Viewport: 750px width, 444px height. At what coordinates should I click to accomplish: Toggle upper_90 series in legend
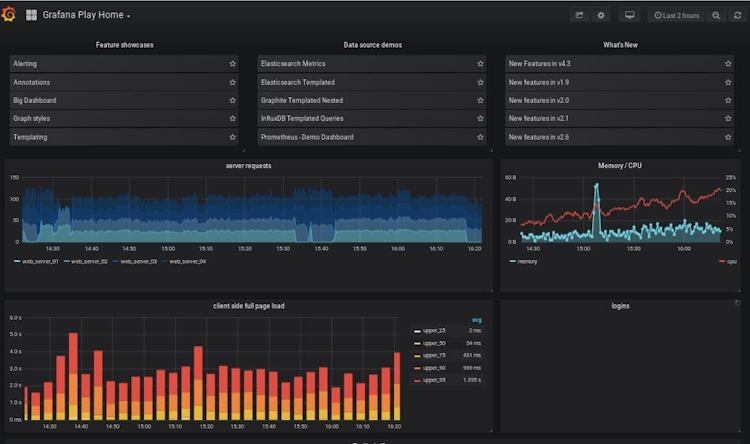[x=430, y=368]
